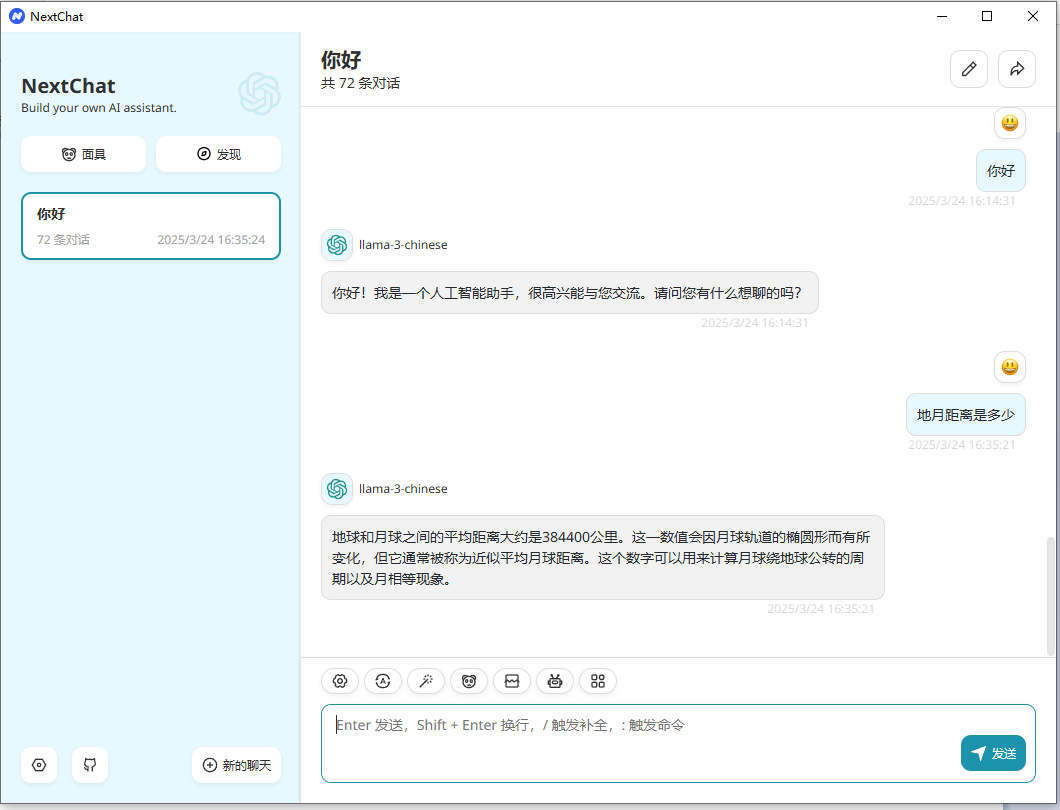
Task: Open the GitHub link icon in sidebar
Action: click(x=90, y=765)
